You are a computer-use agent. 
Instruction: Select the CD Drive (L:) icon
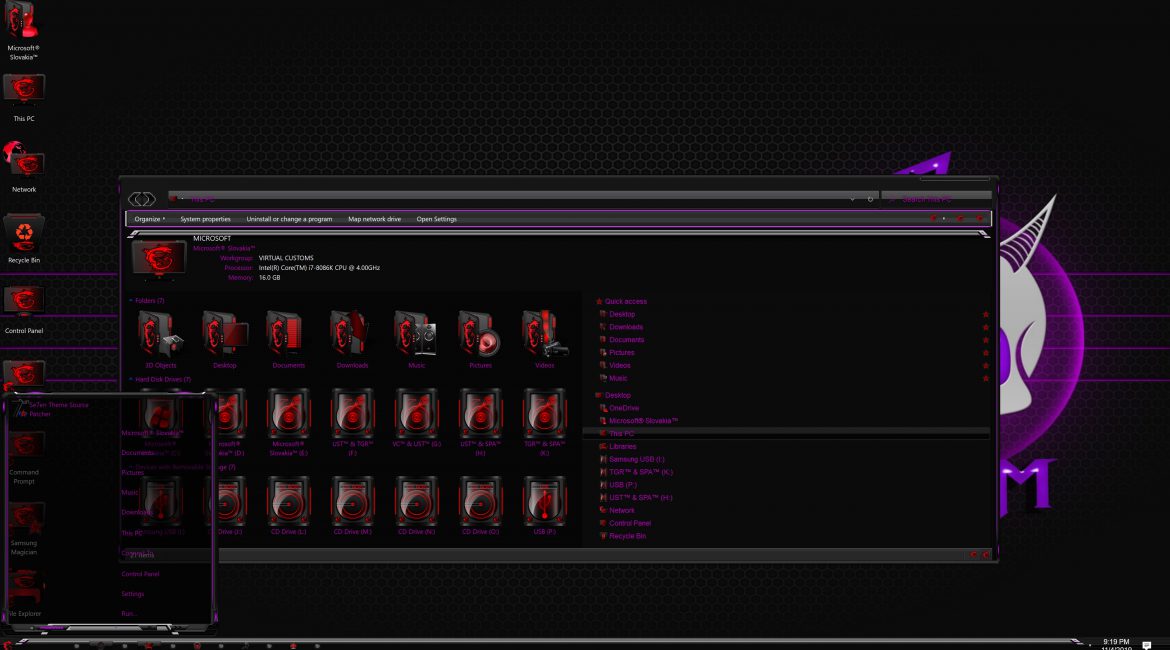(288, 501)
